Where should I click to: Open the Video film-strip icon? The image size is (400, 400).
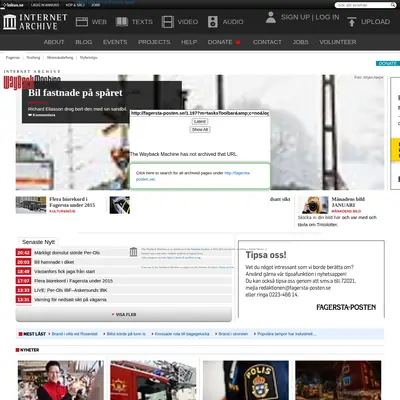pos(168,22)
